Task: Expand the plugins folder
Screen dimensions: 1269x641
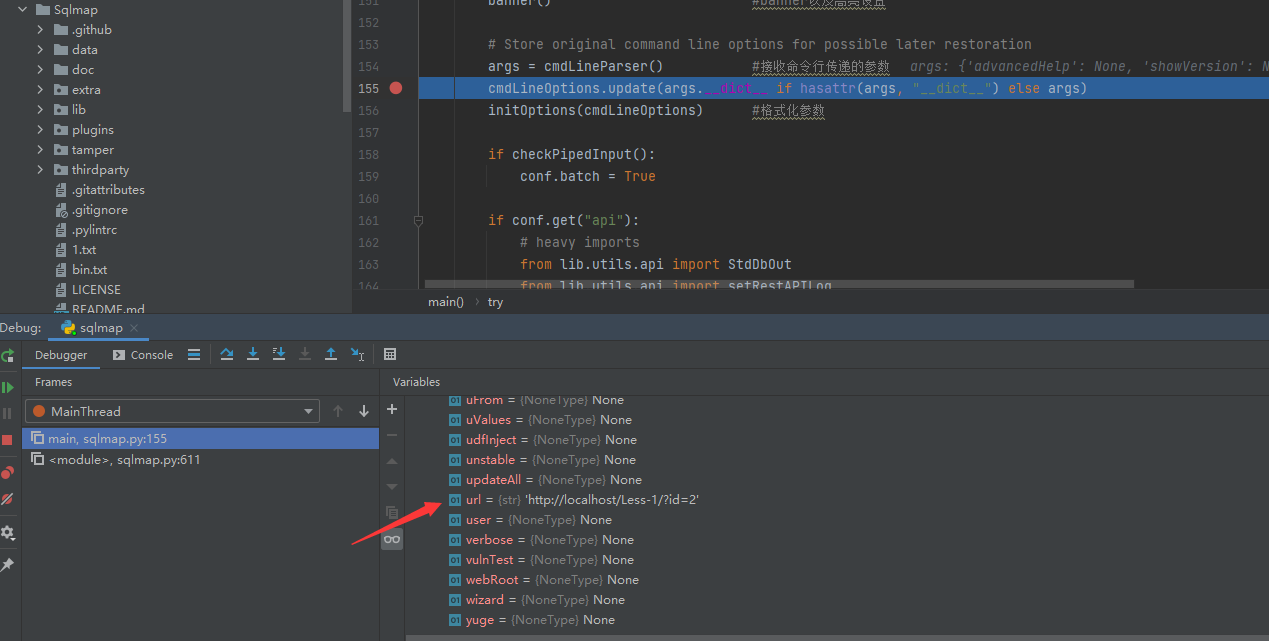Action: point(40,130)
